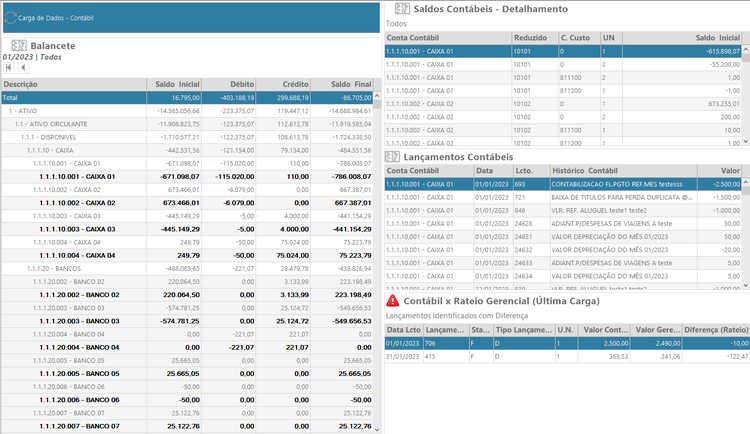Select bold 1.1.1.10.004 - CAIXA 04 row
The height and width of the screenshot is (434, 750).
pos(187,256)
